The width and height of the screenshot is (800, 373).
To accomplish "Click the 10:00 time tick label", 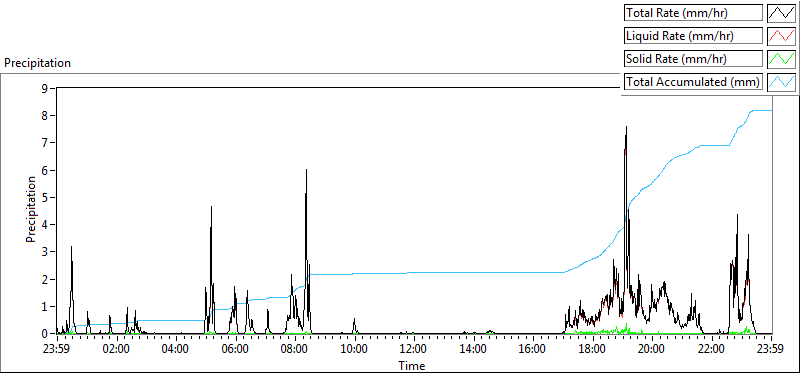I will click(x=355, y=350).
